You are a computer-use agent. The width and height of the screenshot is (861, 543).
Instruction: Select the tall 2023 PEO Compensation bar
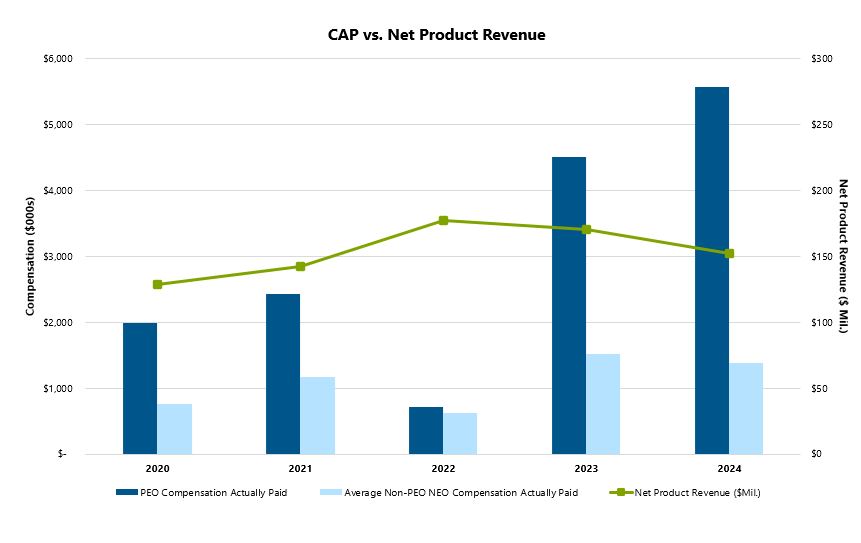(x=569, y=305)
